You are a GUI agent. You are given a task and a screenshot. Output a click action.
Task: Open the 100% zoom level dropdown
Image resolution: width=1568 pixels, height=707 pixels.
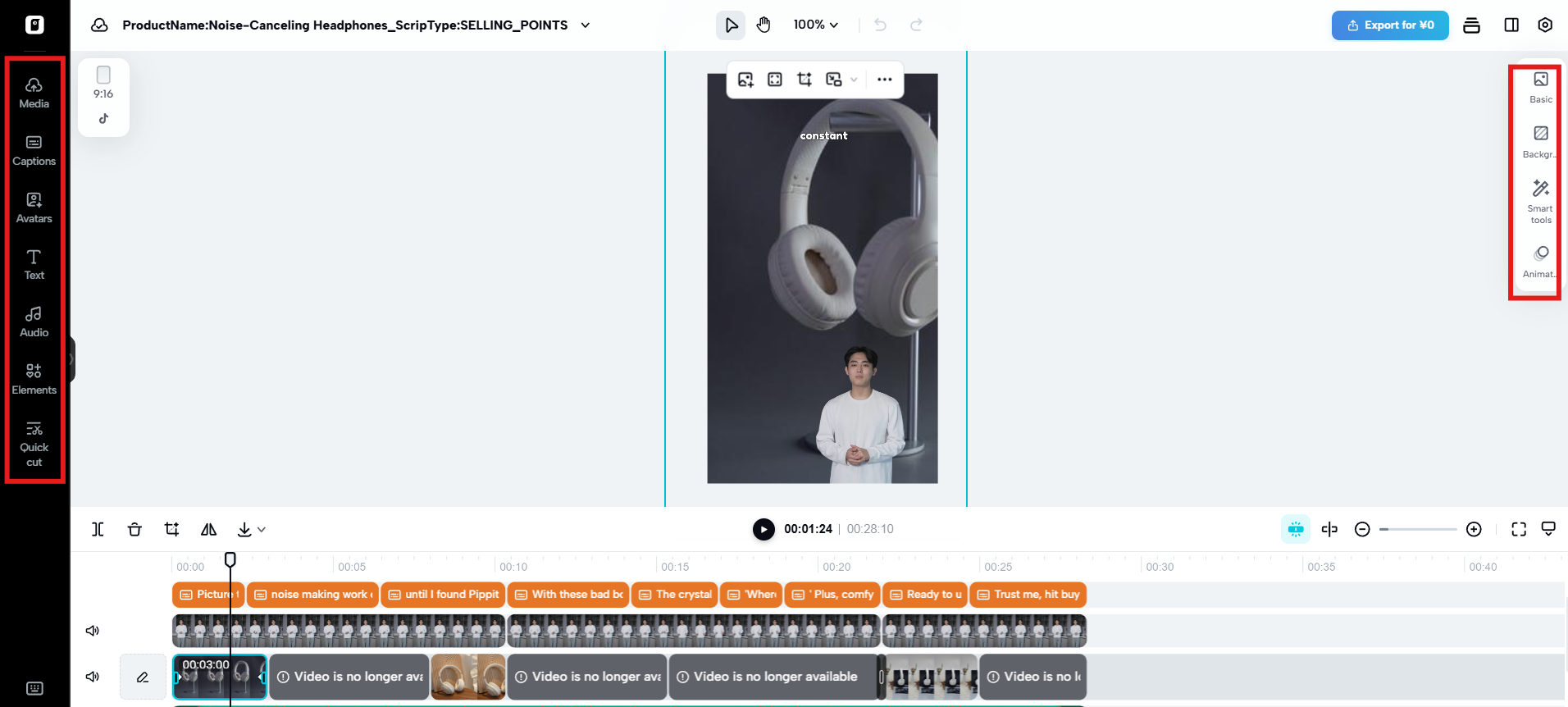816,25
